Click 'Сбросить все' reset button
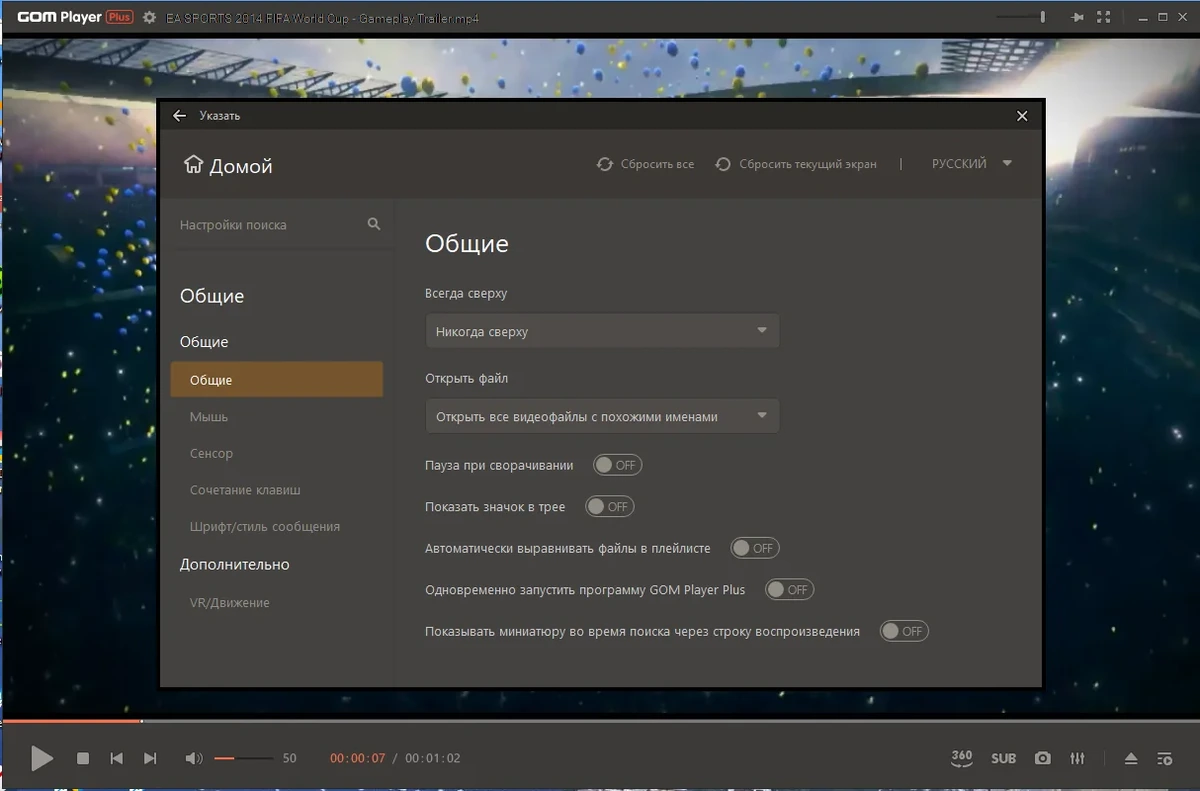 pos(645,164)
